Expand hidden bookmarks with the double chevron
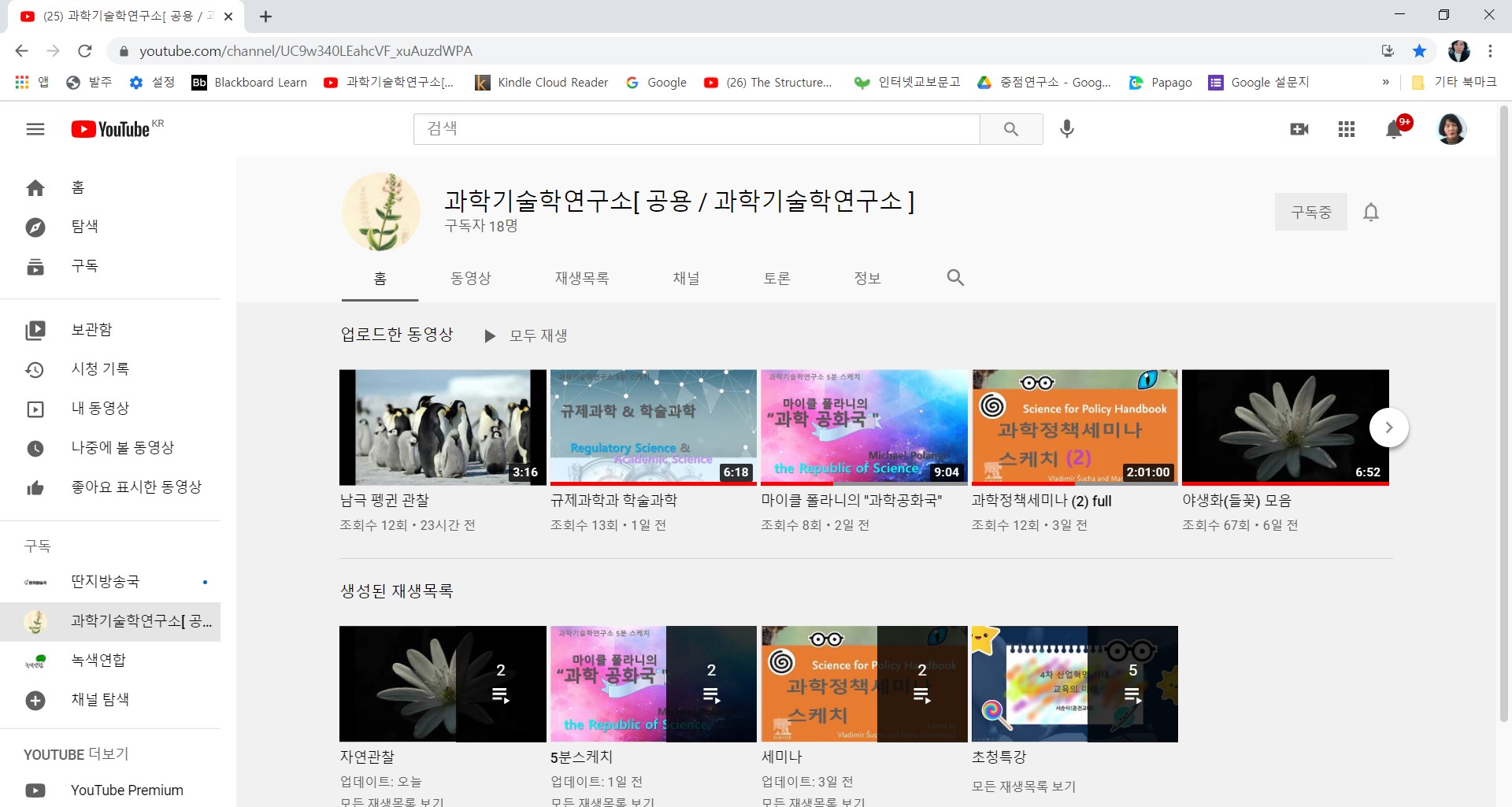The height and width of the screenshot is (807, 1512). click(x=1385, y=83)
